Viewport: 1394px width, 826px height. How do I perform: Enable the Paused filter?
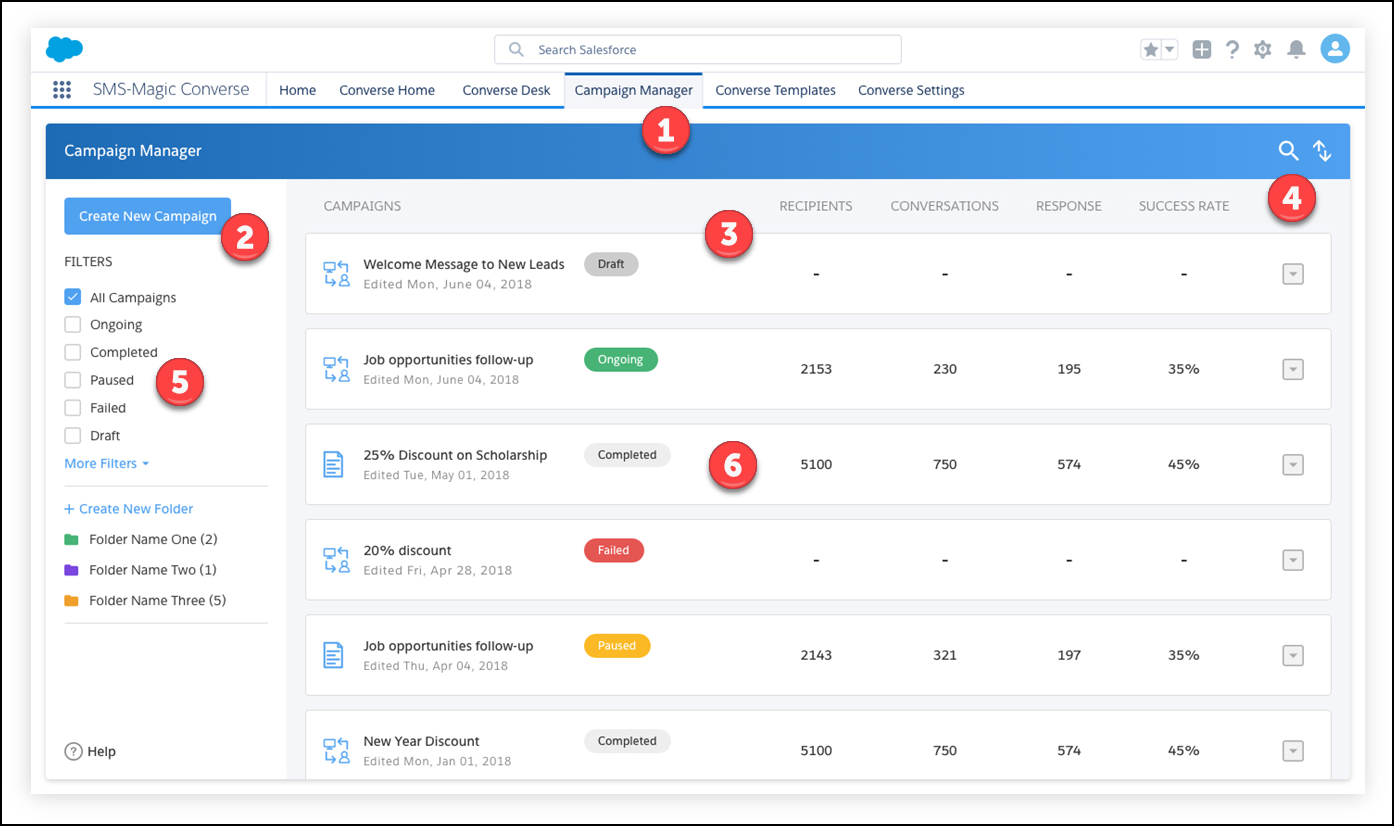[x=72, y=380]
